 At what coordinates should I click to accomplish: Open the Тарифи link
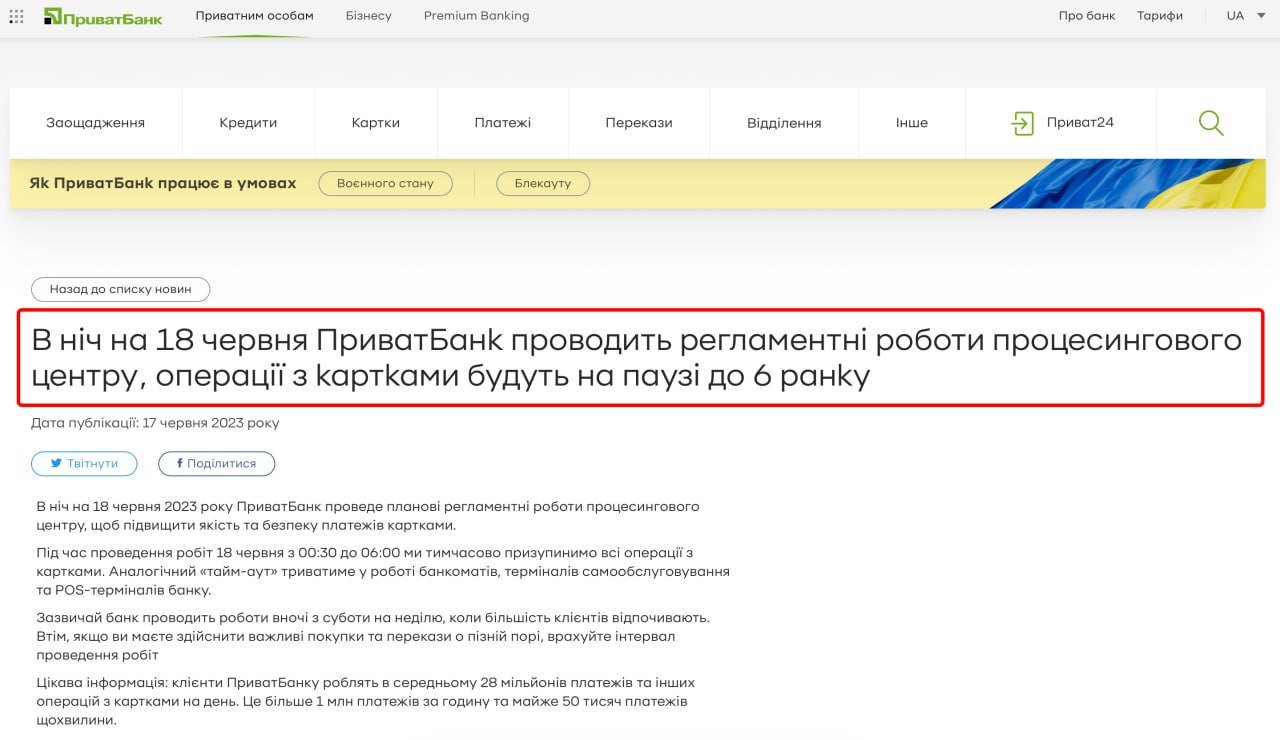[x=1159, y=16]
